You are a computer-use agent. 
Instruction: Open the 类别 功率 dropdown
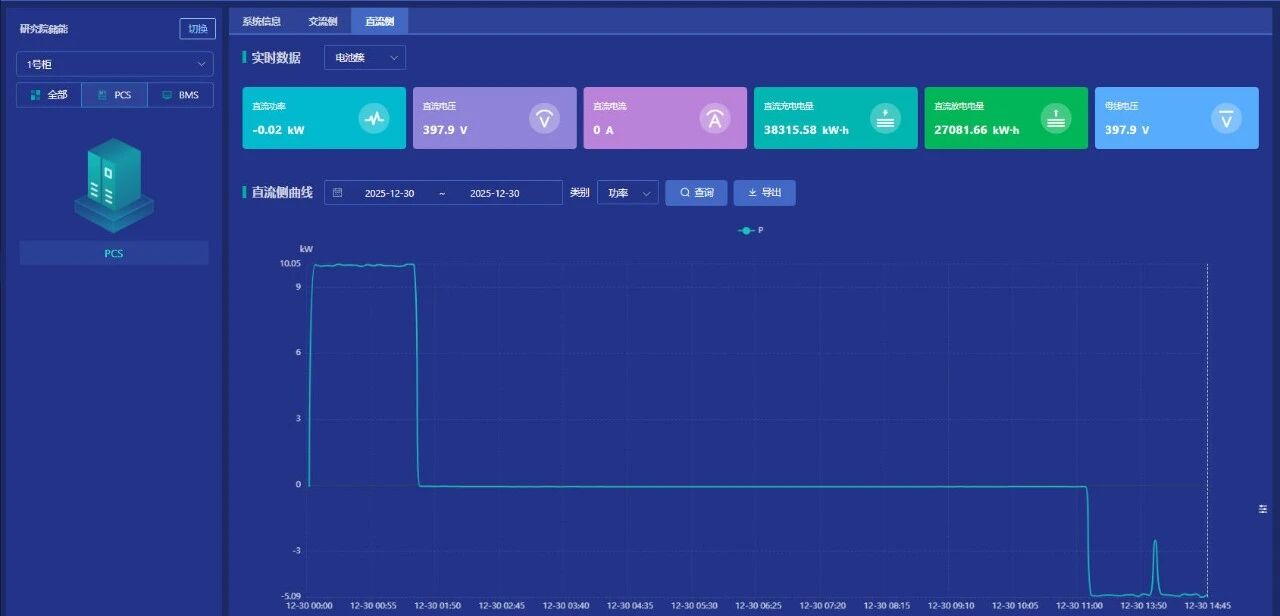pos(627,193)
